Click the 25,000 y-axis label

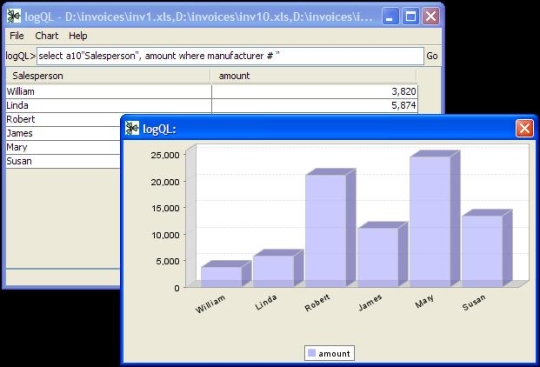(x=165, y=155)
